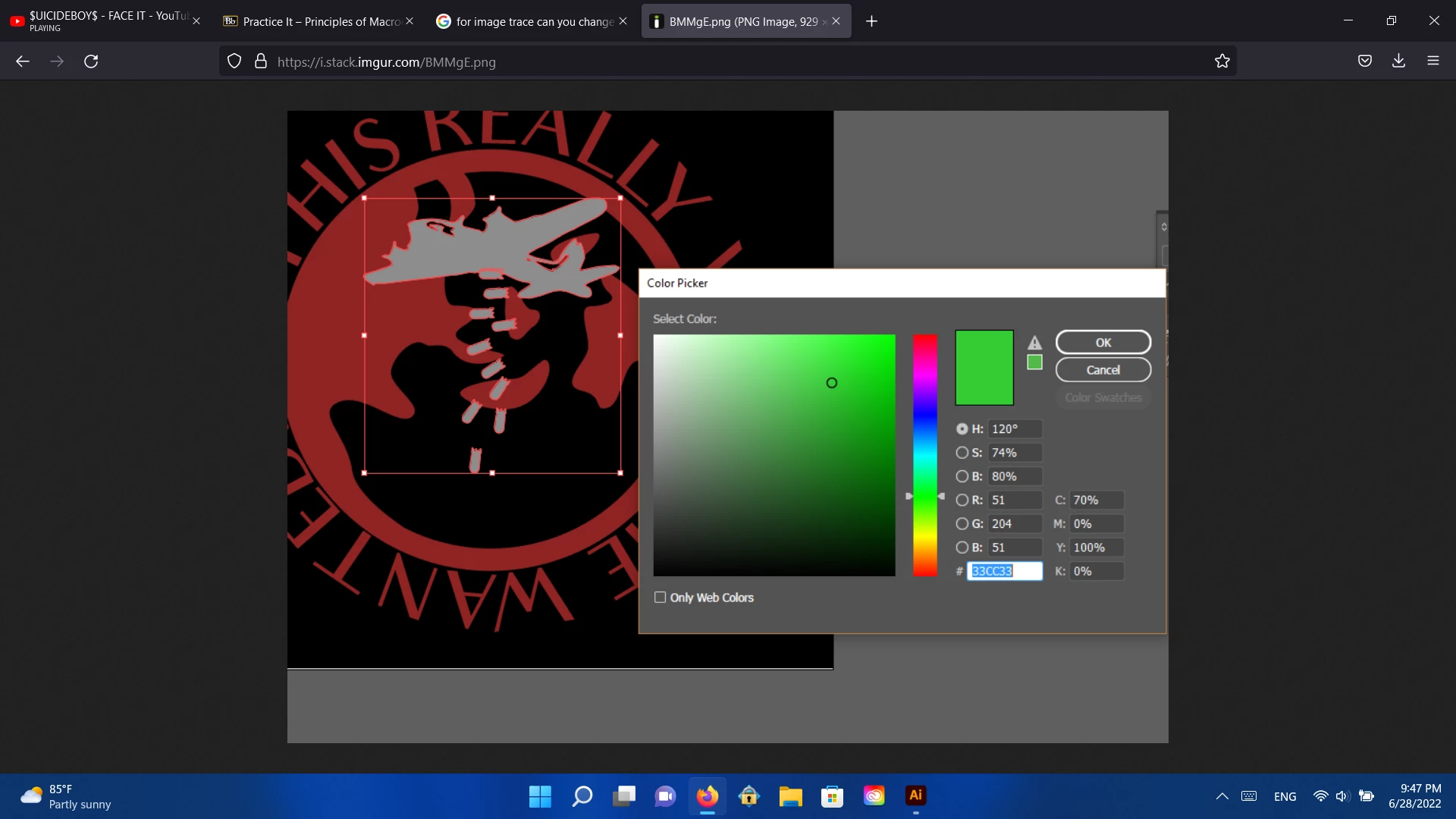
Task: Open the Firefox downloads panel
Action: point(1399,61)
